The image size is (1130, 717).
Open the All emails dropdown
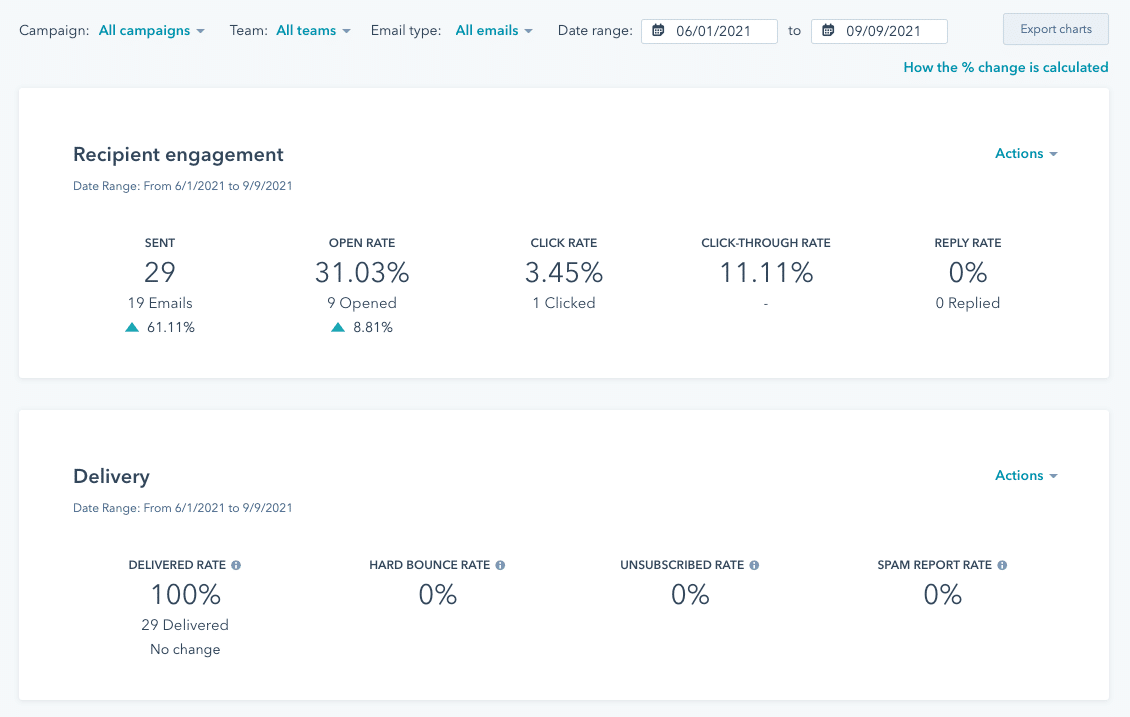coord(494,30)
